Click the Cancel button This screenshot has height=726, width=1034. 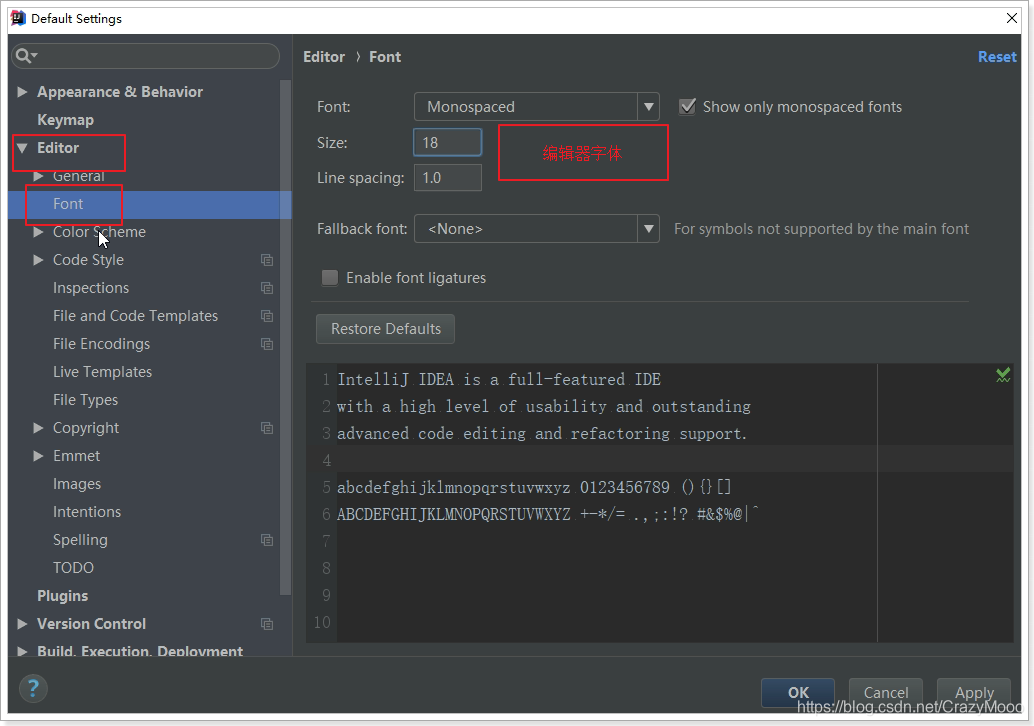[x=886, y=692]
